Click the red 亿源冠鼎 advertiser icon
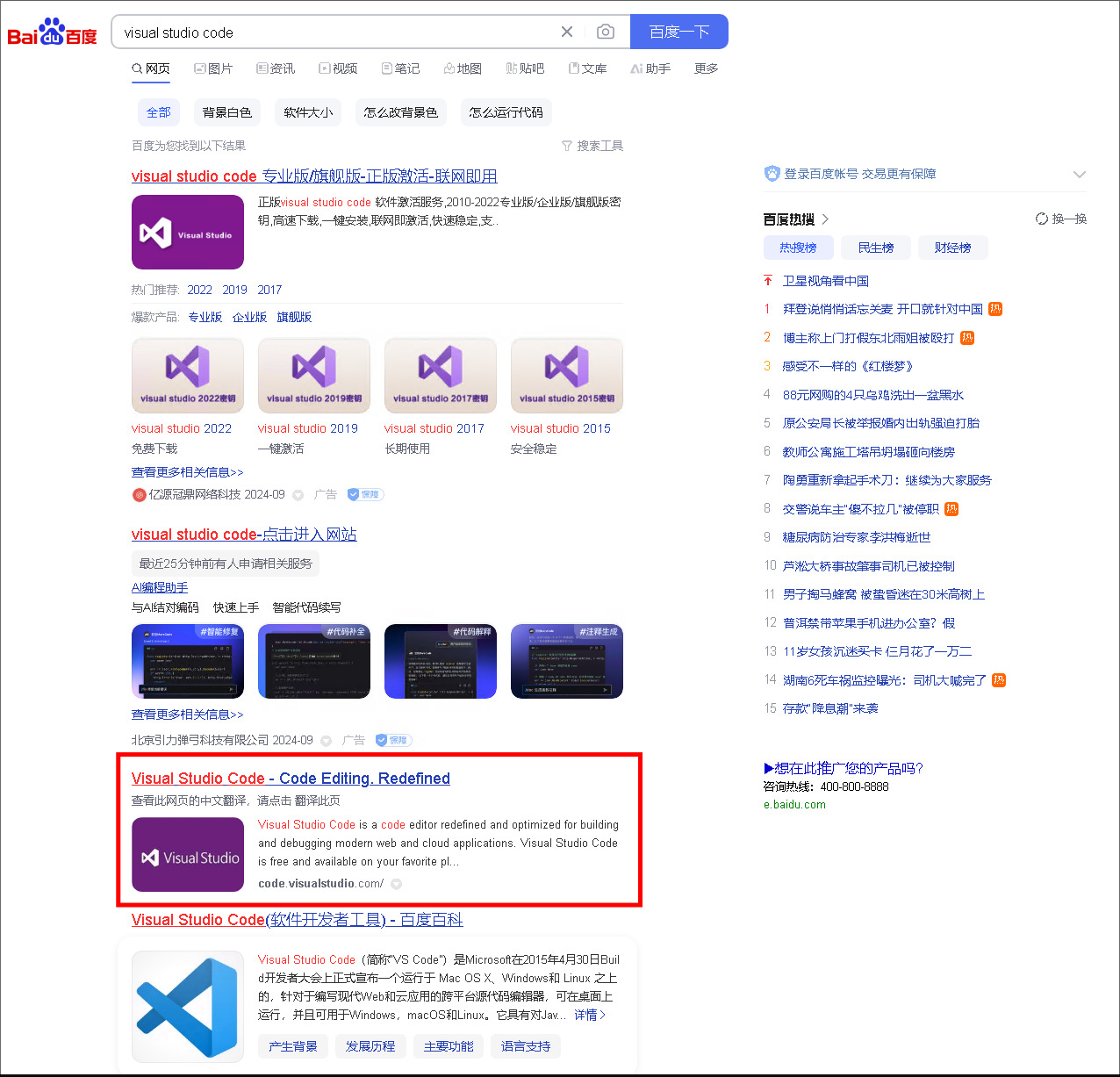Image resolution: width=1120 pixels, height=1077 pixels. (x=139, y=494)
